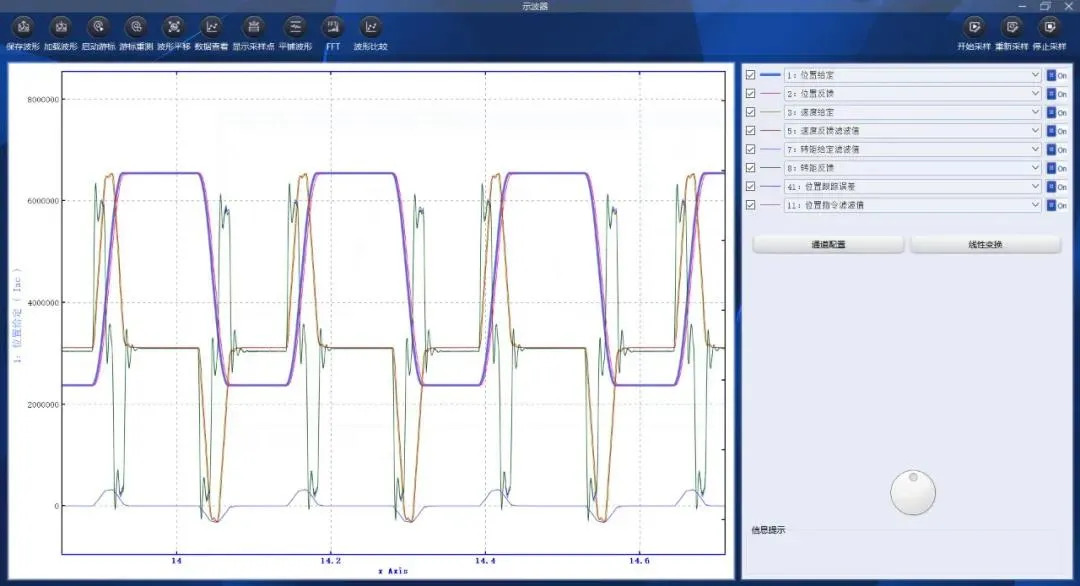Open the 加载波形 (load waveform) tool

60,27
